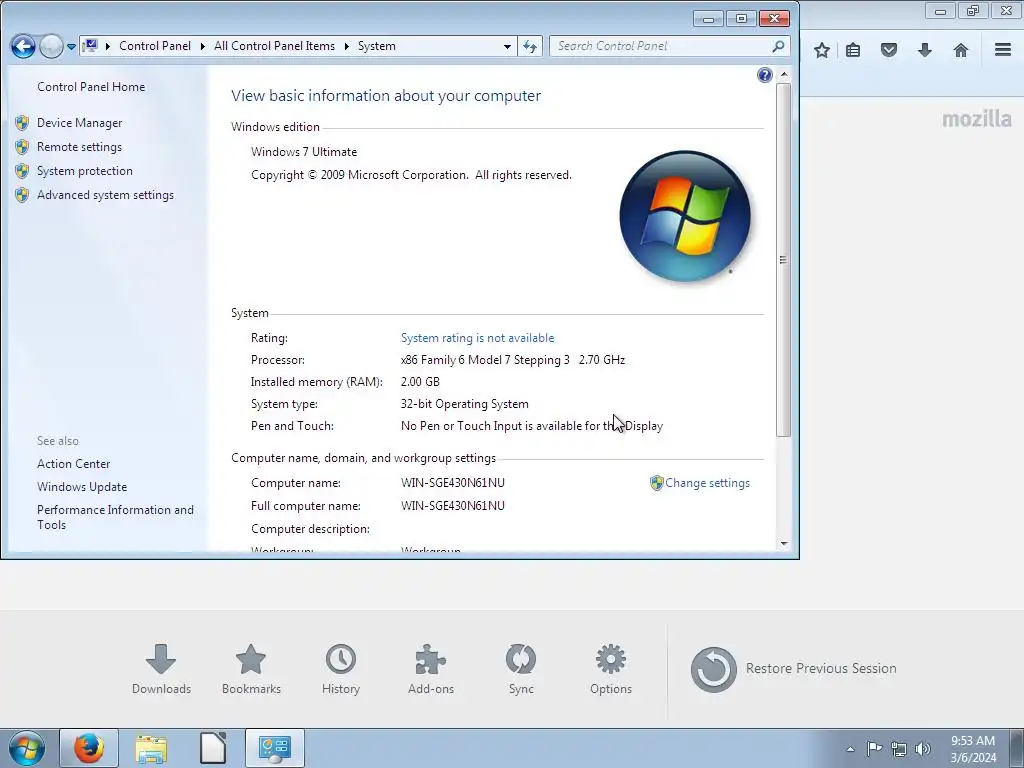
Task: Open Device Manager link
Action: click(80, 123)
